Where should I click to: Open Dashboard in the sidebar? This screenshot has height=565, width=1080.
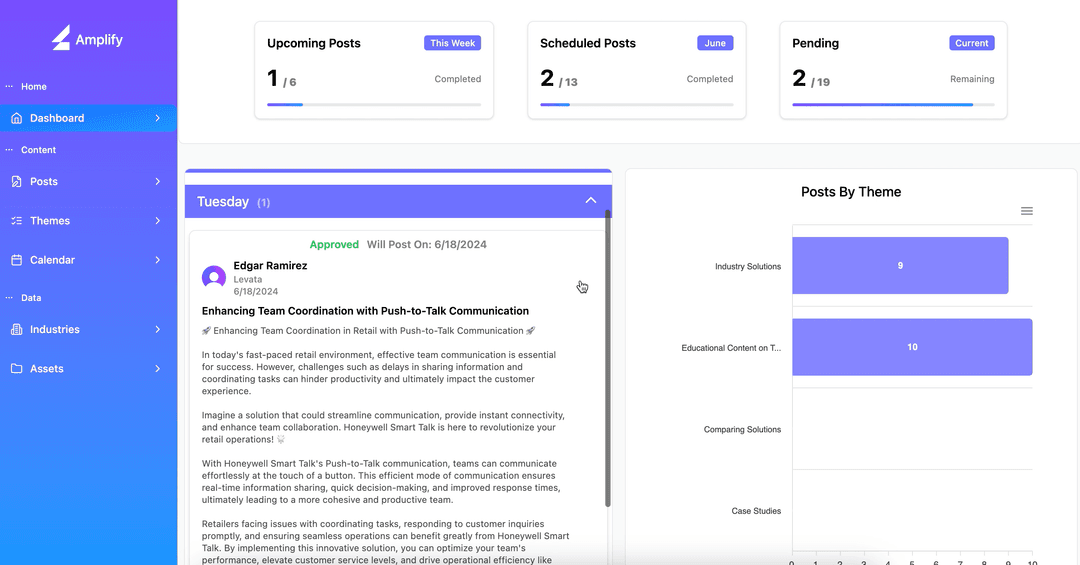click(88, 119)
